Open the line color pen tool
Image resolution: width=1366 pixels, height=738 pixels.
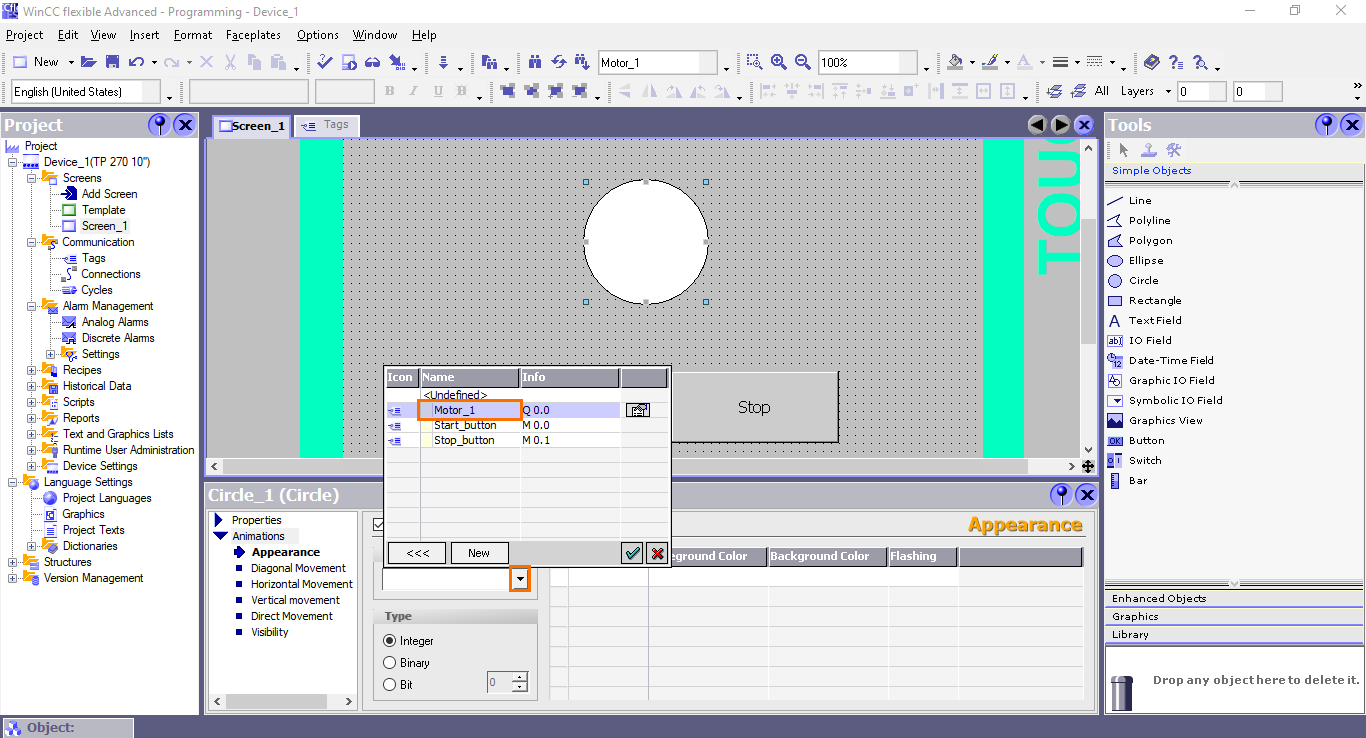pos(989,62)
